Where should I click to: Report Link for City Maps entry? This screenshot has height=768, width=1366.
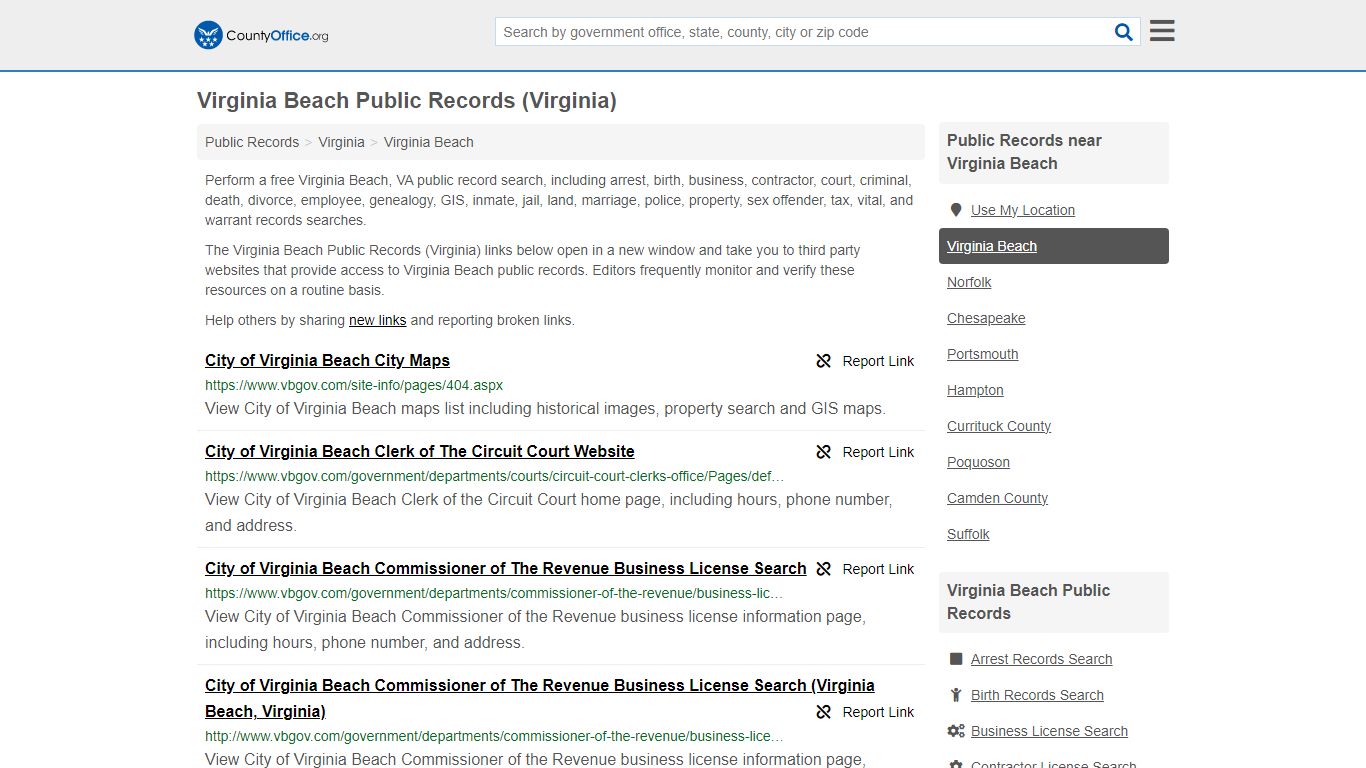click(878, 361)
